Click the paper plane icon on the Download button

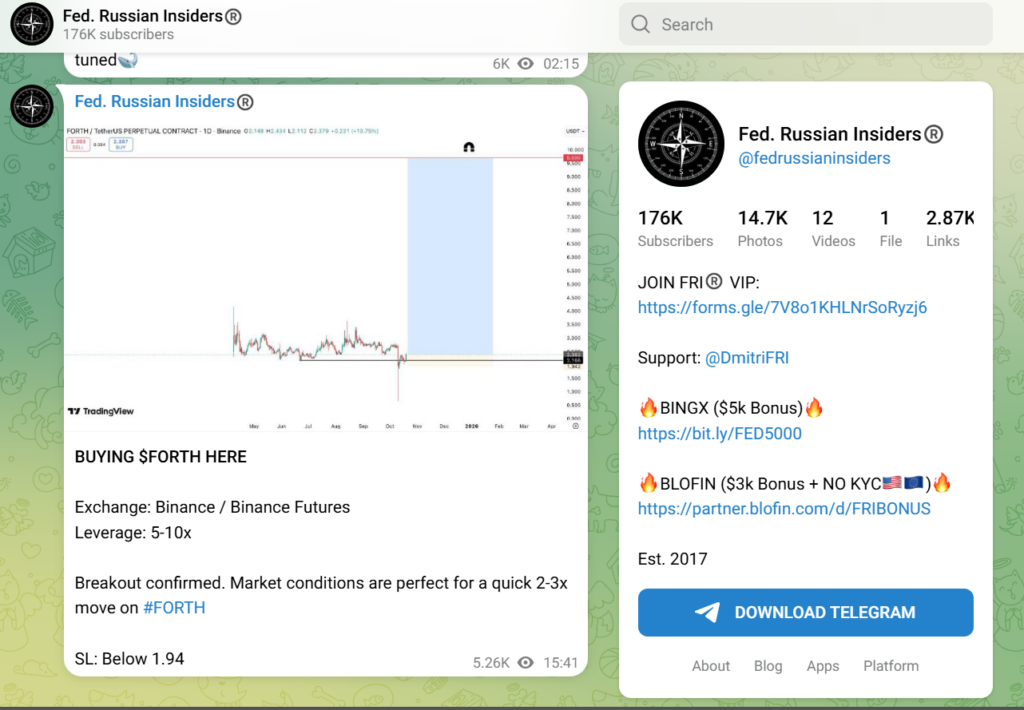point(707,613)
